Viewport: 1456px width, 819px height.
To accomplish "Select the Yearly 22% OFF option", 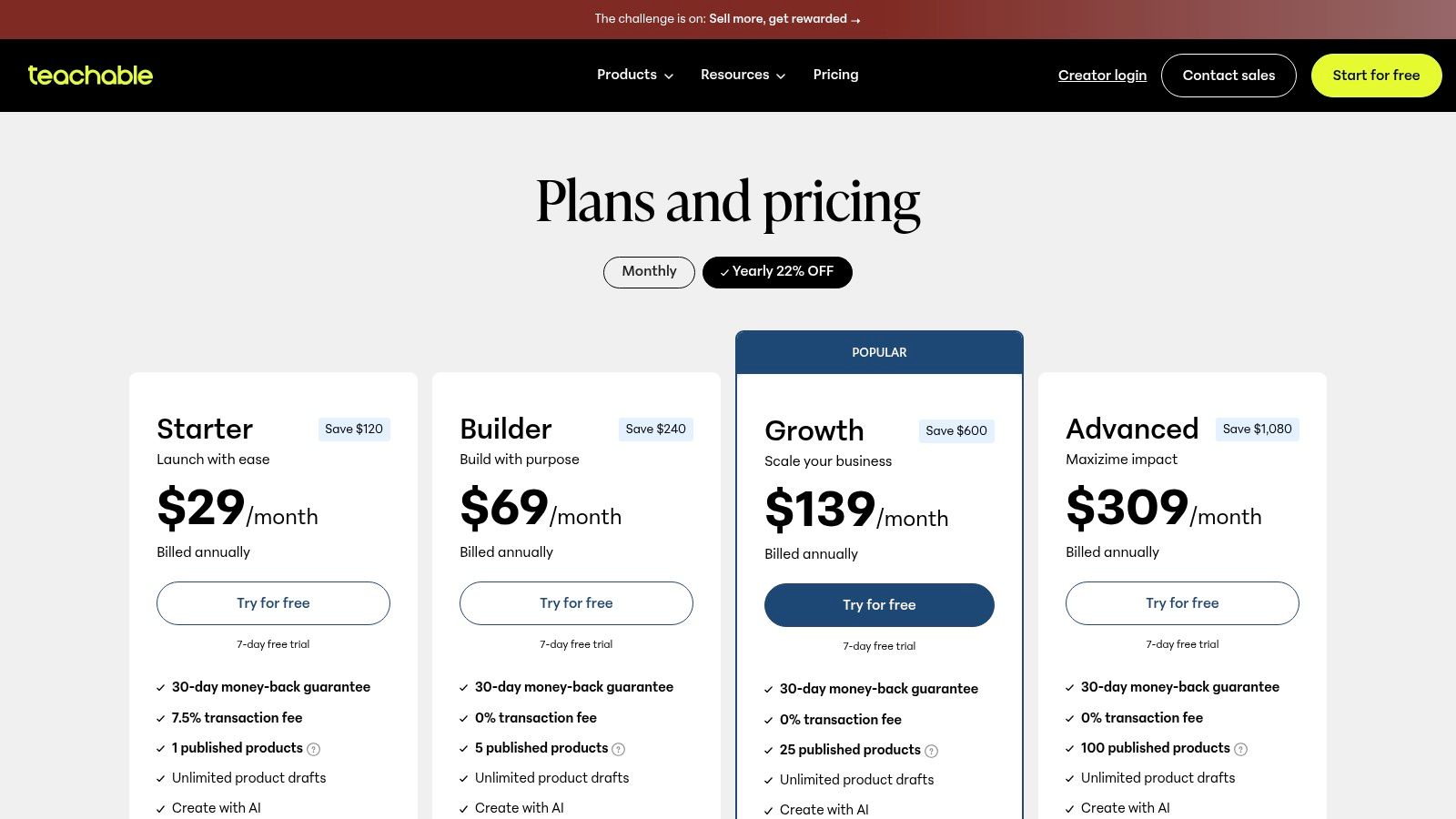I will click(x=777, y=271).
